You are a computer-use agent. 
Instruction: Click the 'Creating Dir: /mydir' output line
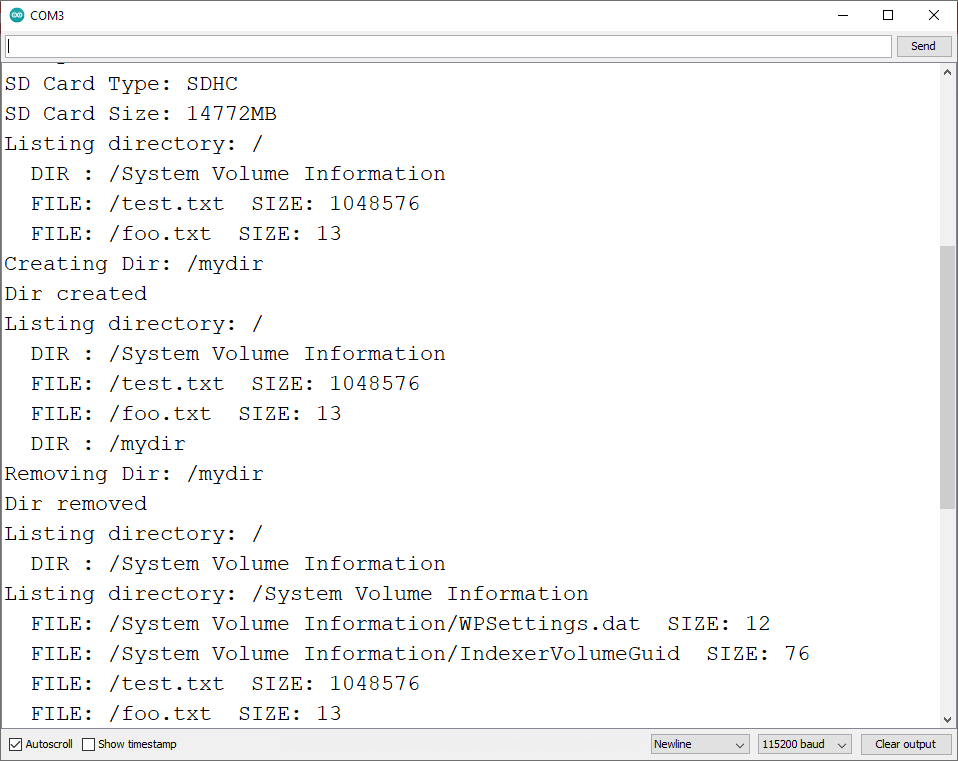(134, 264)
